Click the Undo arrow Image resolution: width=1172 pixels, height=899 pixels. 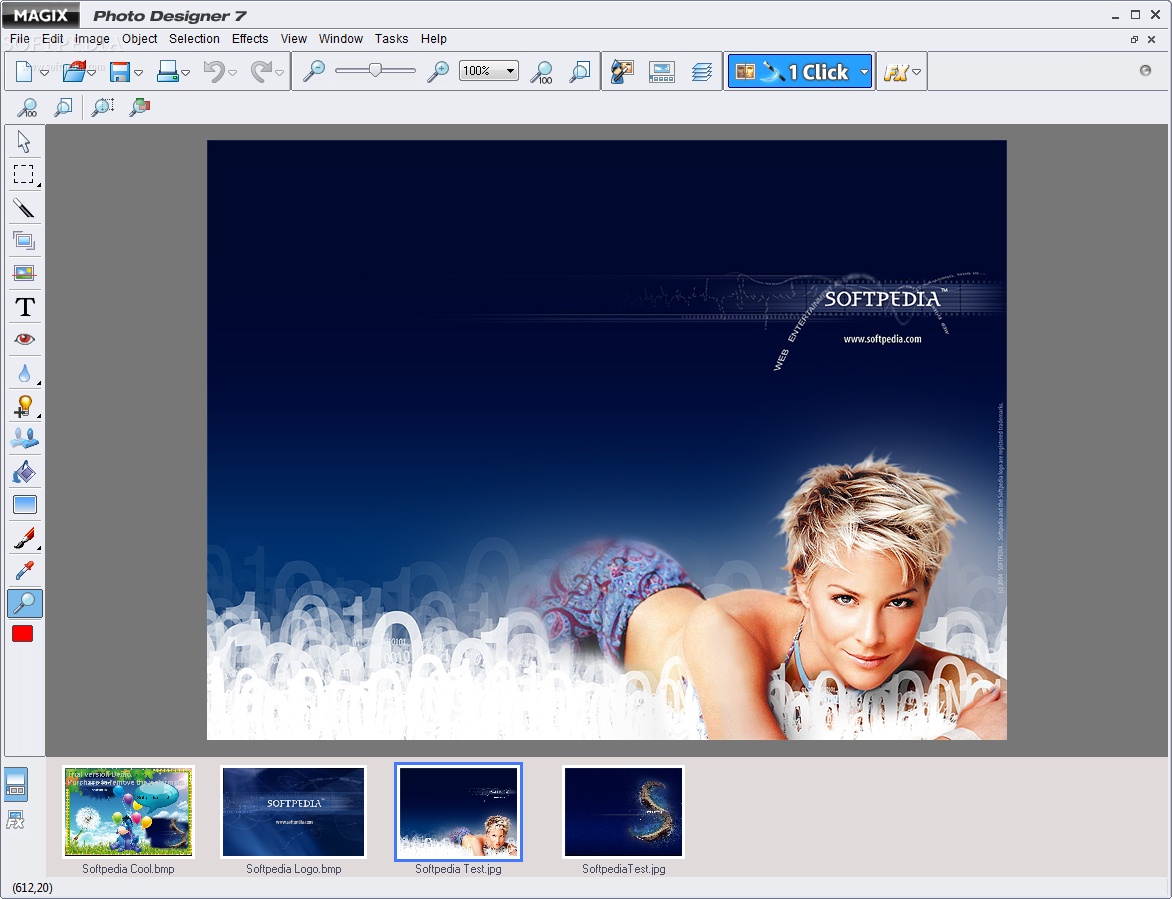pyautogui.click(x=215, y=72)
